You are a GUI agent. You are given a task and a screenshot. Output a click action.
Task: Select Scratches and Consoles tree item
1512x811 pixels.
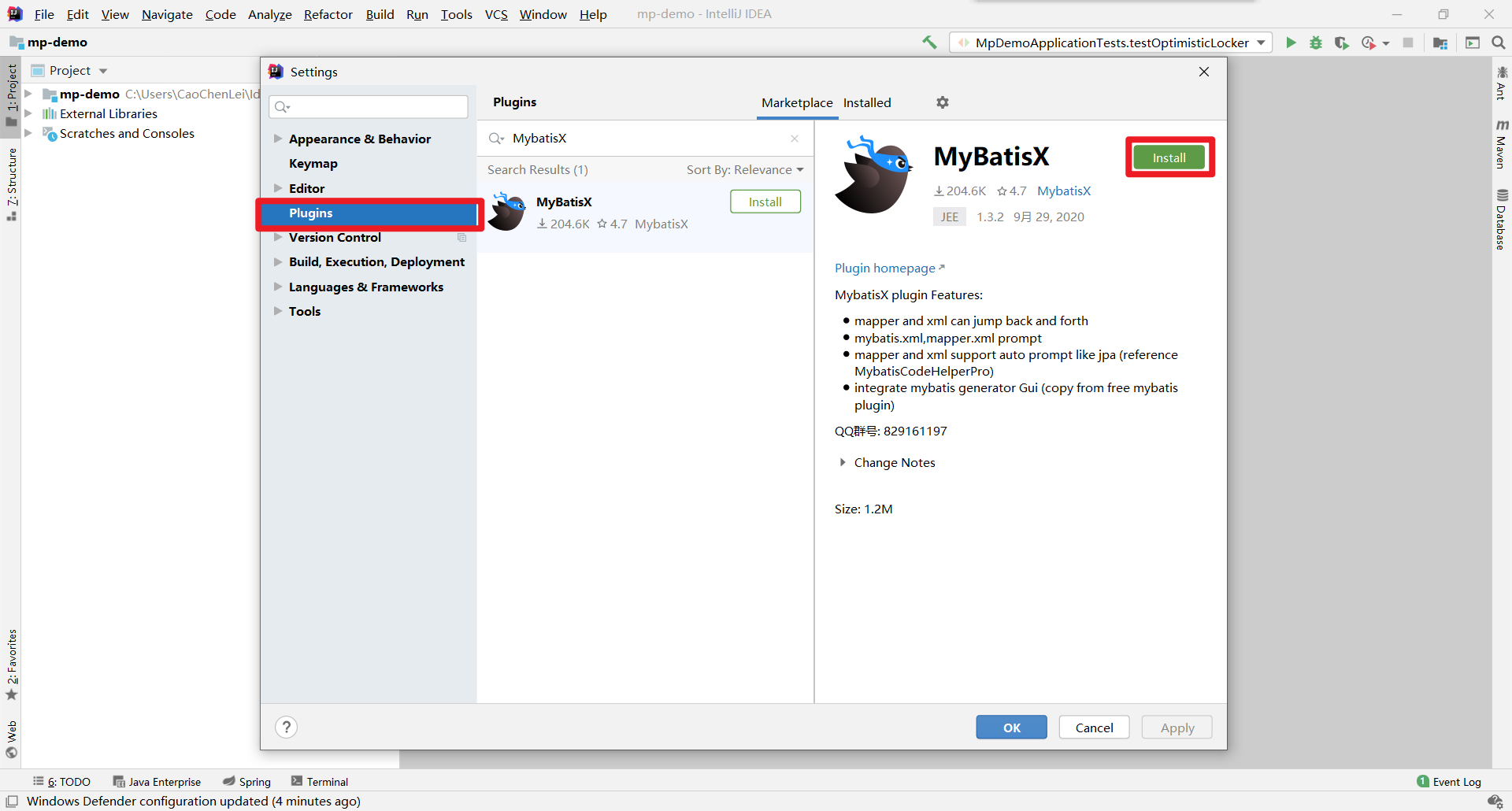127,134
